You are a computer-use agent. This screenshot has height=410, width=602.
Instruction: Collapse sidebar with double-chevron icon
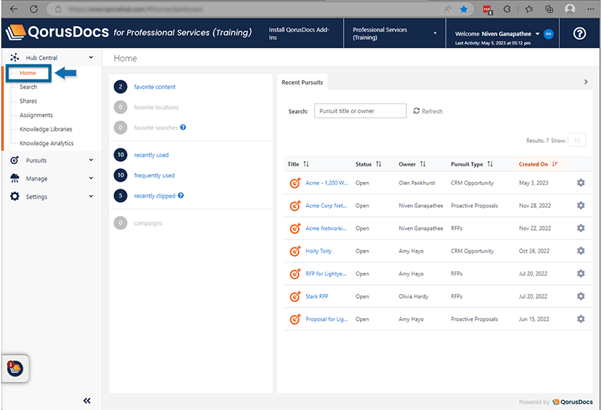(87, 401)
